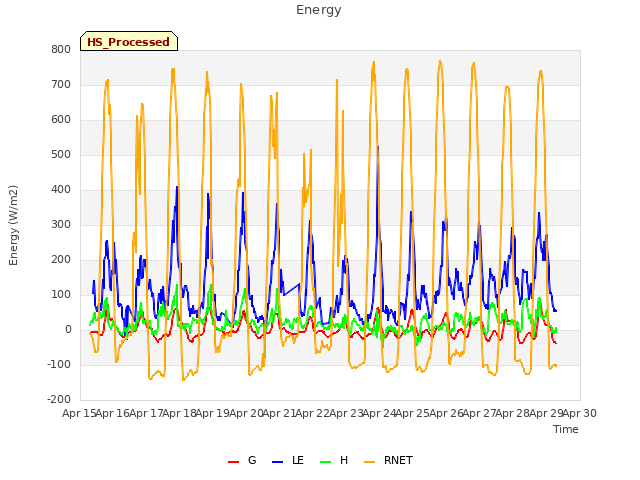Click the 400 y-axis tick label
This screenshot has height=480, width=640.
tap(61, 189)
